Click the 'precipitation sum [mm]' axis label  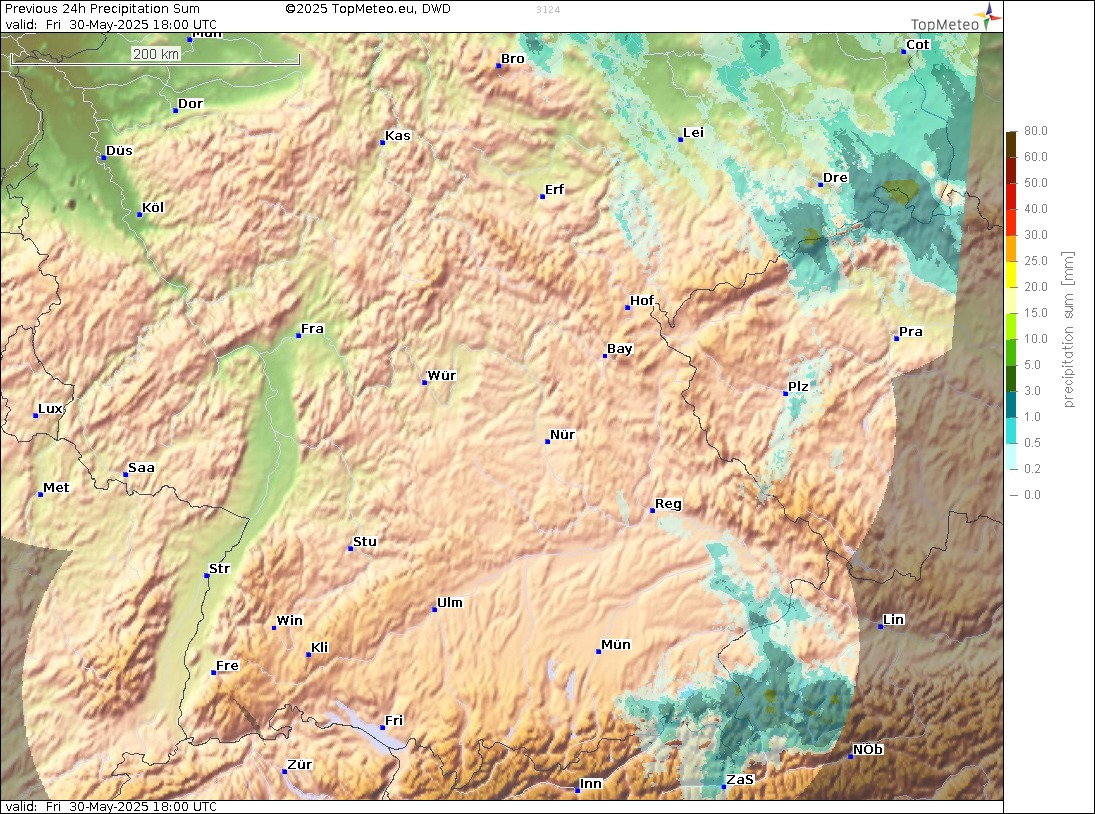point(1068,330)
